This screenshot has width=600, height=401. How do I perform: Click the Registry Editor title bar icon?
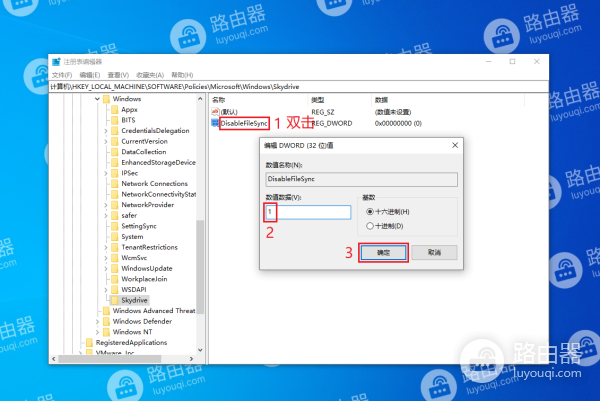coord(56,62)
